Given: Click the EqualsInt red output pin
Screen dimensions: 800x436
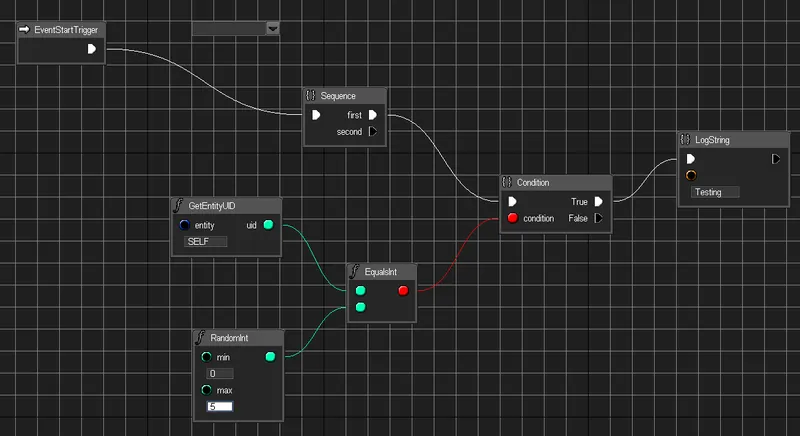Looking at the screenshot, I should click(x=403, y=291).
